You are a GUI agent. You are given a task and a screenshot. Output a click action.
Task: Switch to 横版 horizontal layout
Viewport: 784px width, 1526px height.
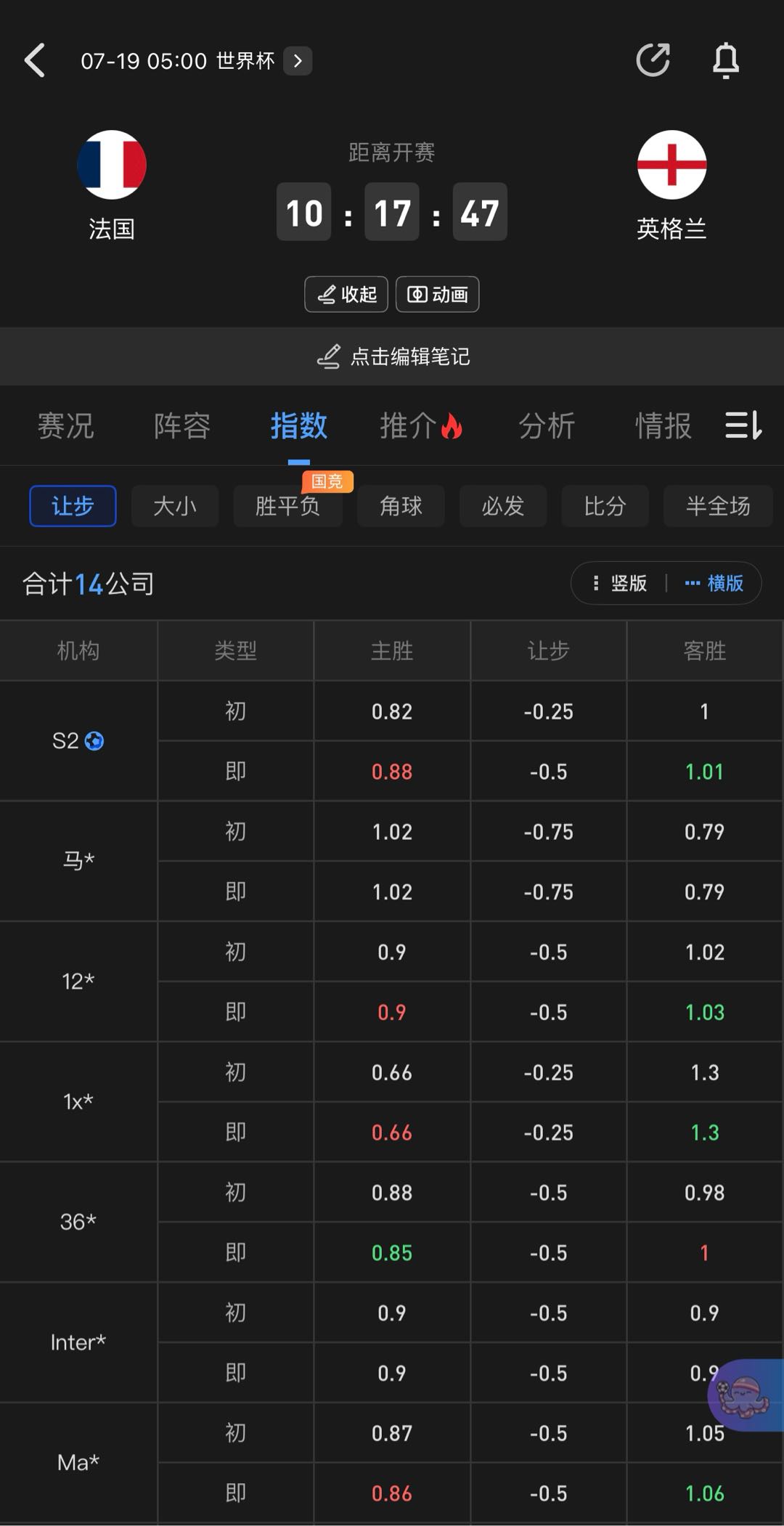click(714, 583)
